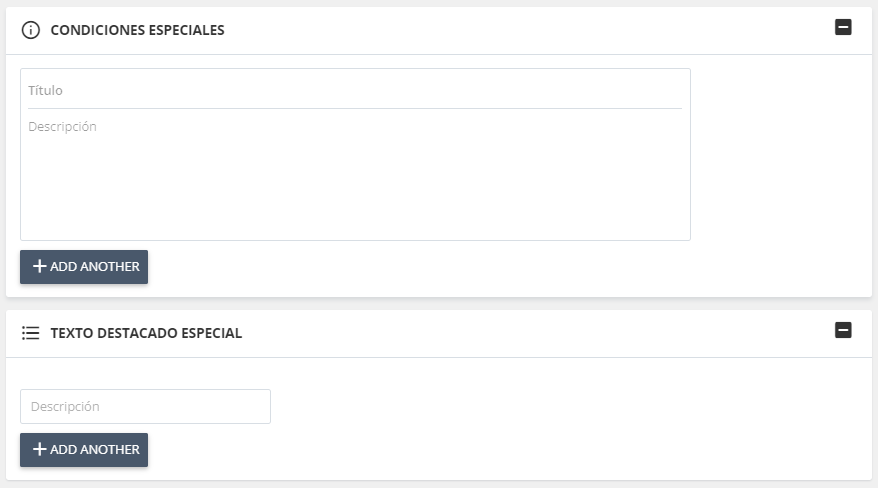Click the plus icon in the lower Add Another button
The width and height of the screenshot is (878, 488).
point(39,449)
